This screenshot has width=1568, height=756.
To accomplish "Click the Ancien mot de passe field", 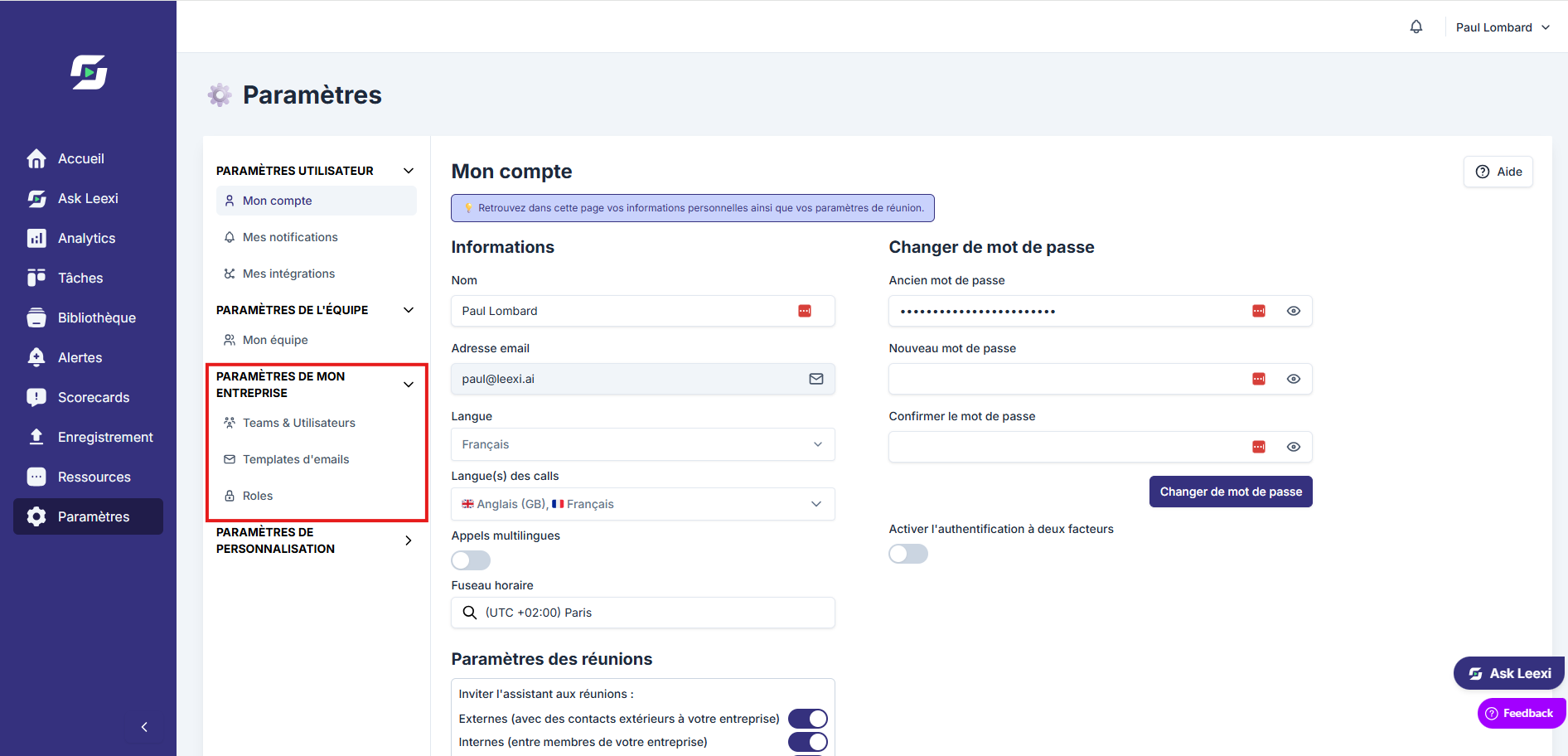I will click(1101, 311).
